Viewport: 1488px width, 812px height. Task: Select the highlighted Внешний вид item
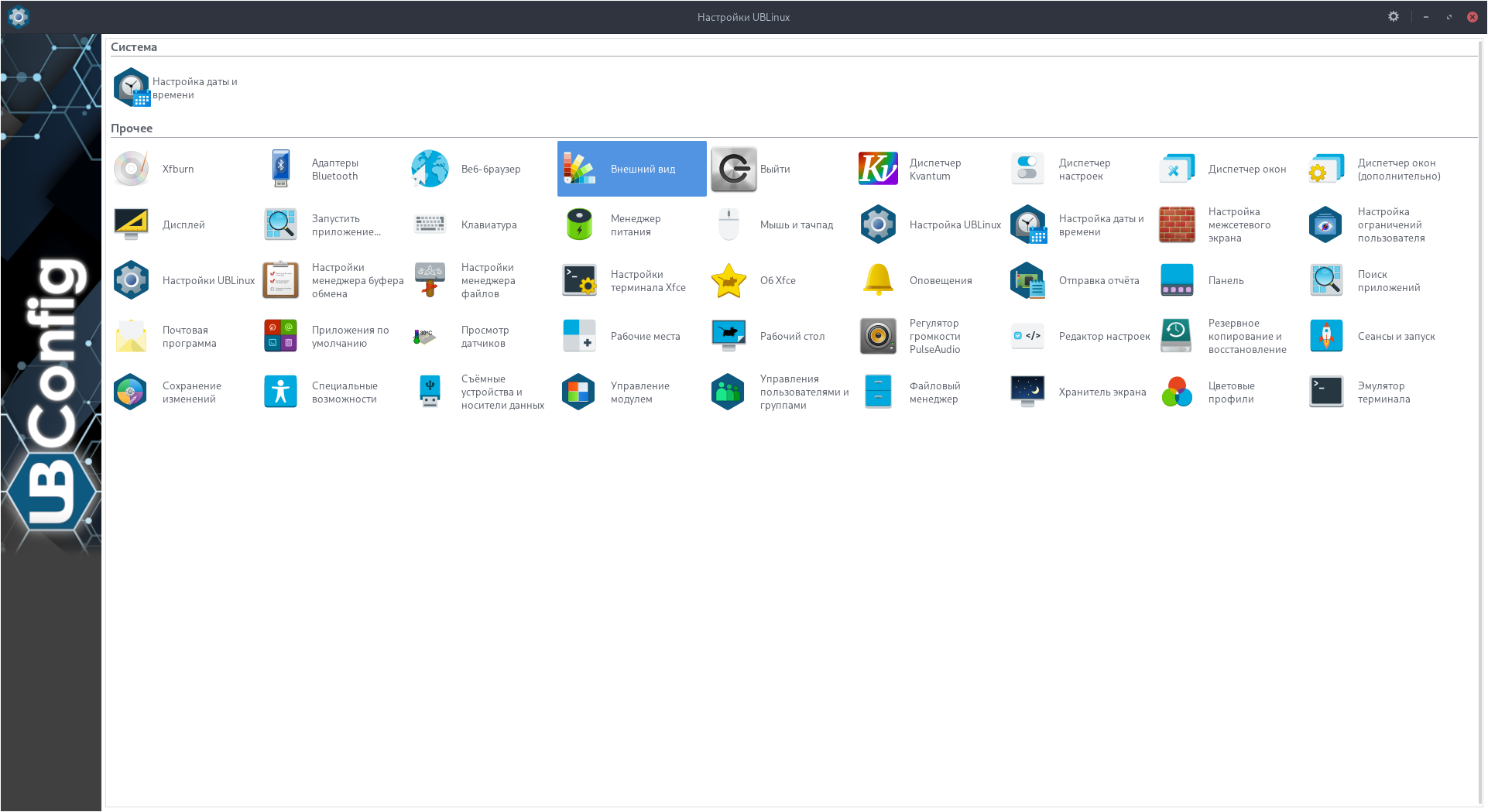tap(632, 169)
